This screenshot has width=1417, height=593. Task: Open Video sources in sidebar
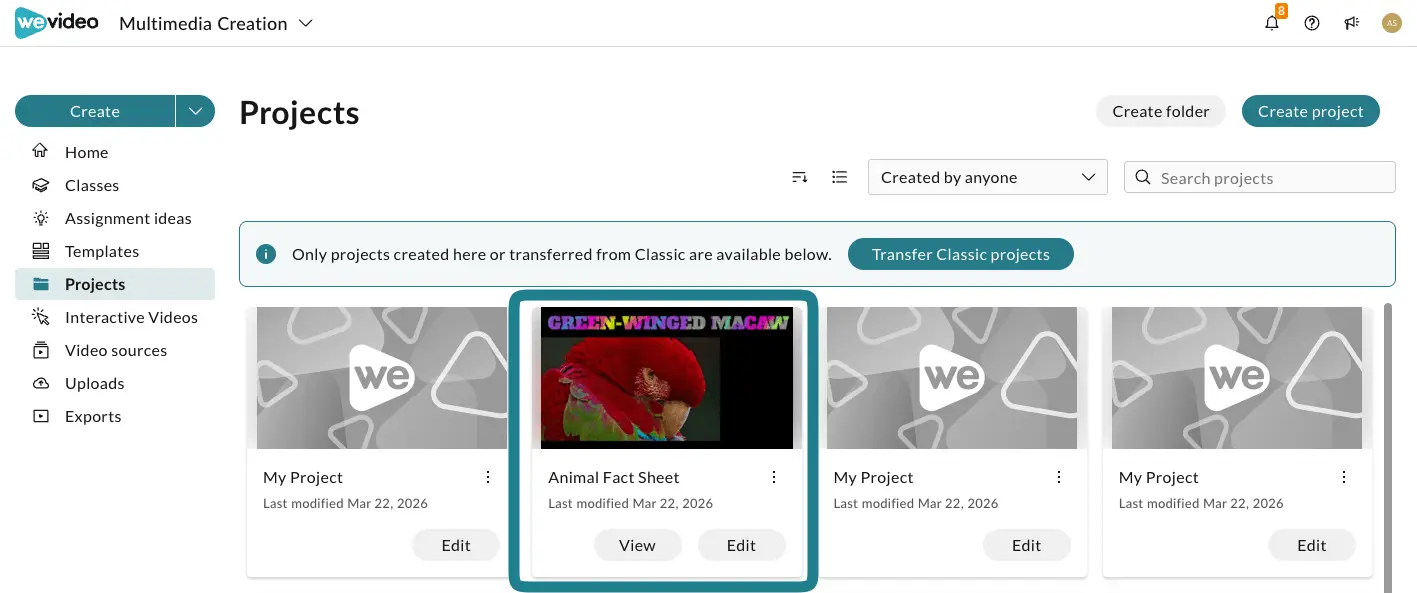[x=115, y=350]
